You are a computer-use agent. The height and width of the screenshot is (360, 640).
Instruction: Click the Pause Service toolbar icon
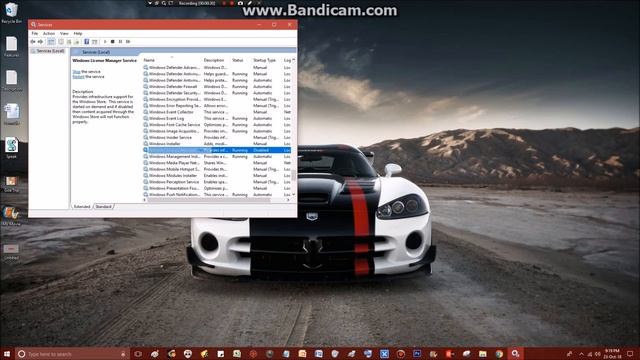[120, 42]
